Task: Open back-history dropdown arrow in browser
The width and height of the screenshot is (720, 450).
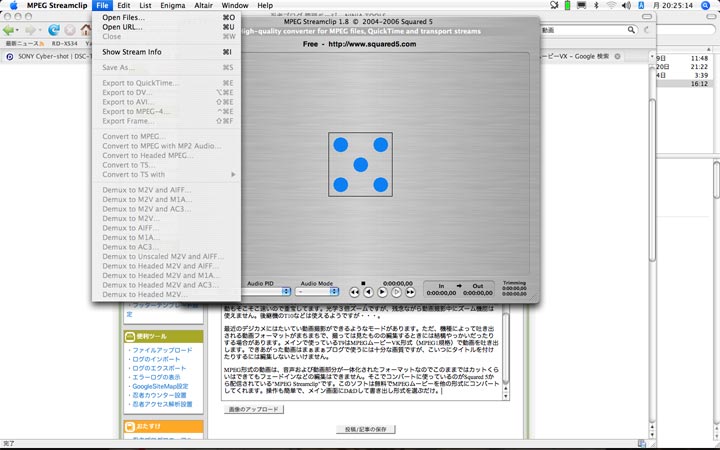Action: tap(17, 31)
